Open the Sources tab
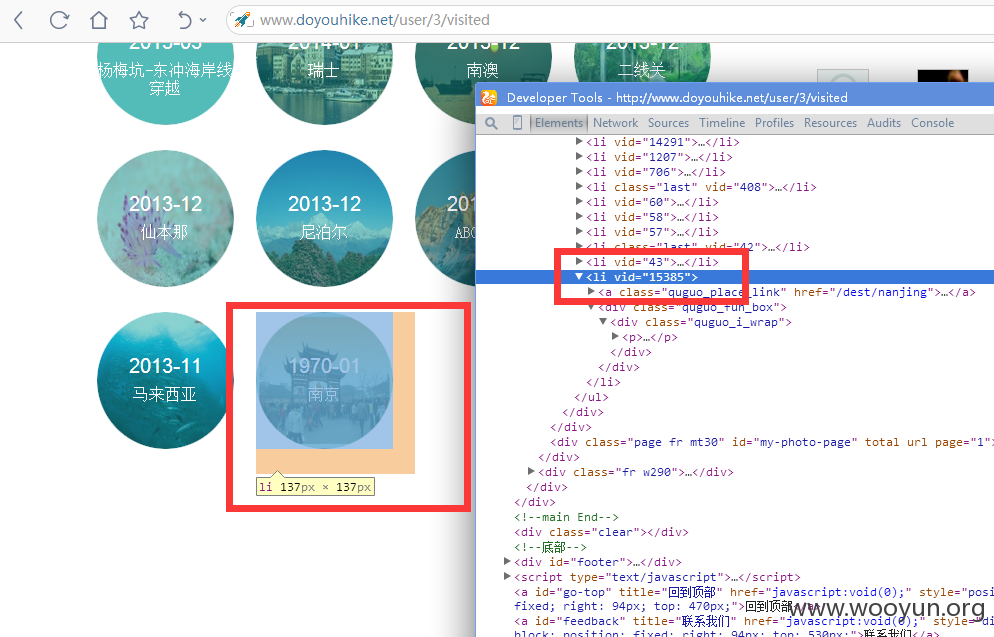 (x=668, y=123)
